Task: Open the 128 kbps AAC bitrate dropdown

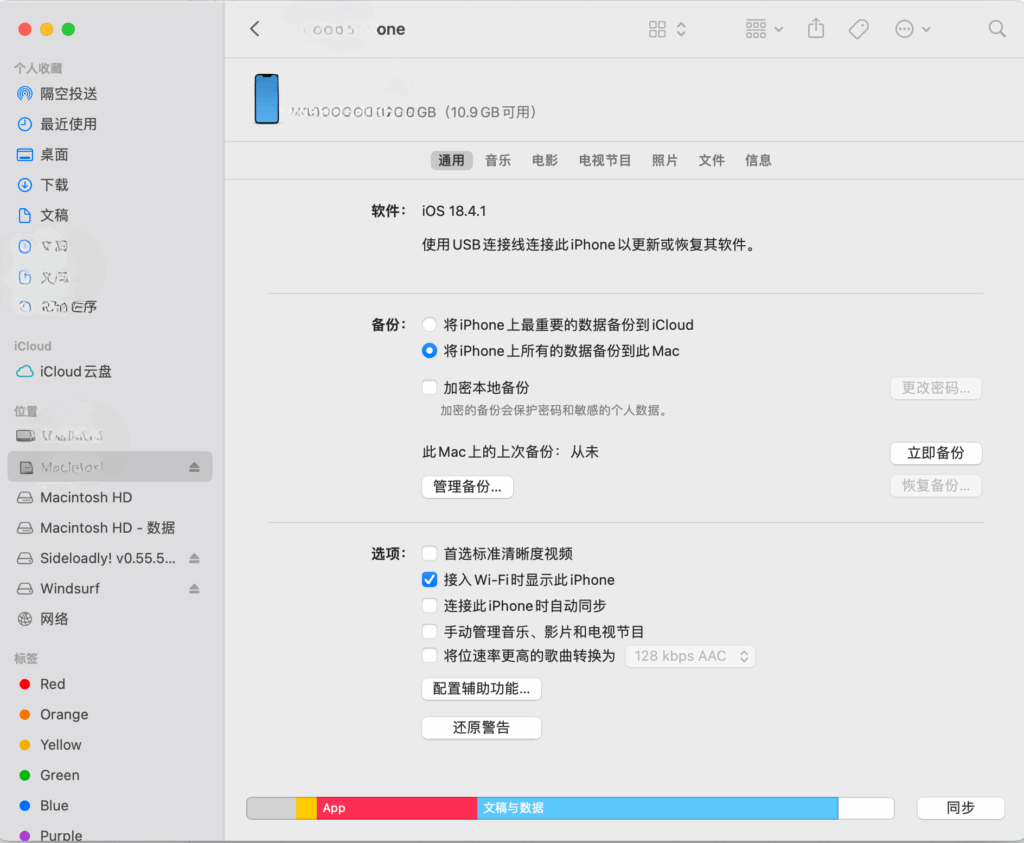Action: point(690,656)
